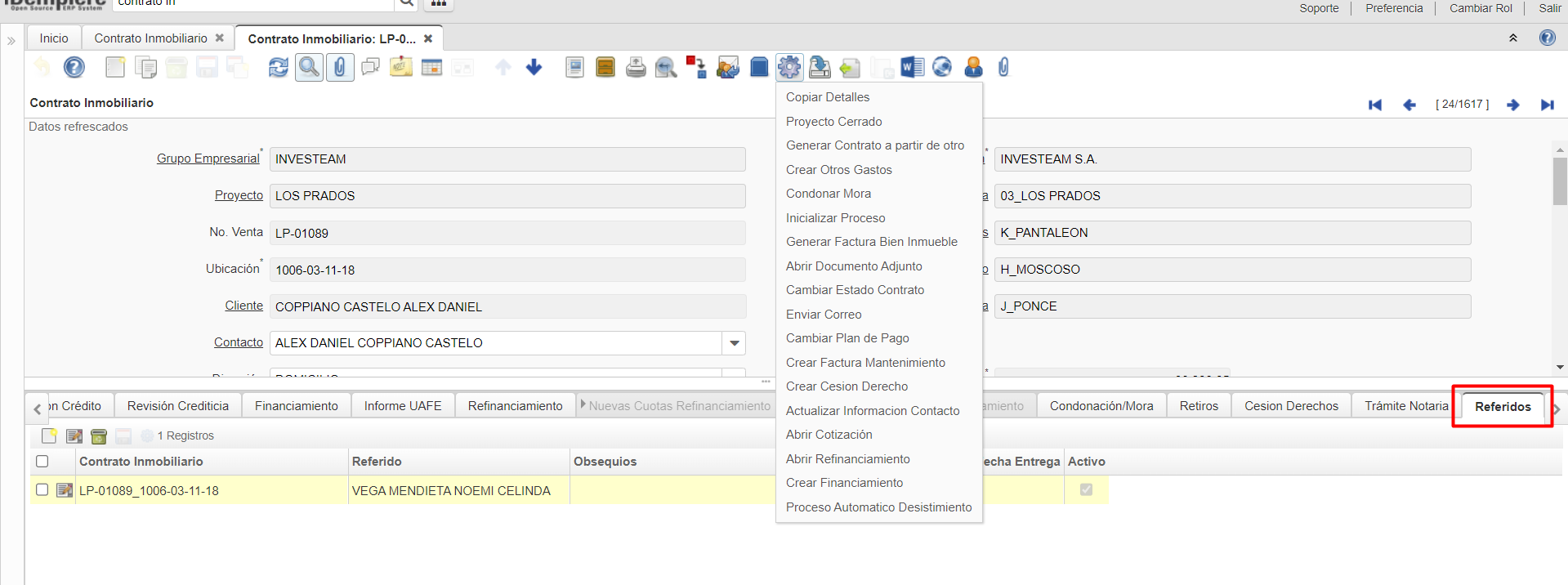
Task: Click the Refresh toolbar icon
Action: 279,68
